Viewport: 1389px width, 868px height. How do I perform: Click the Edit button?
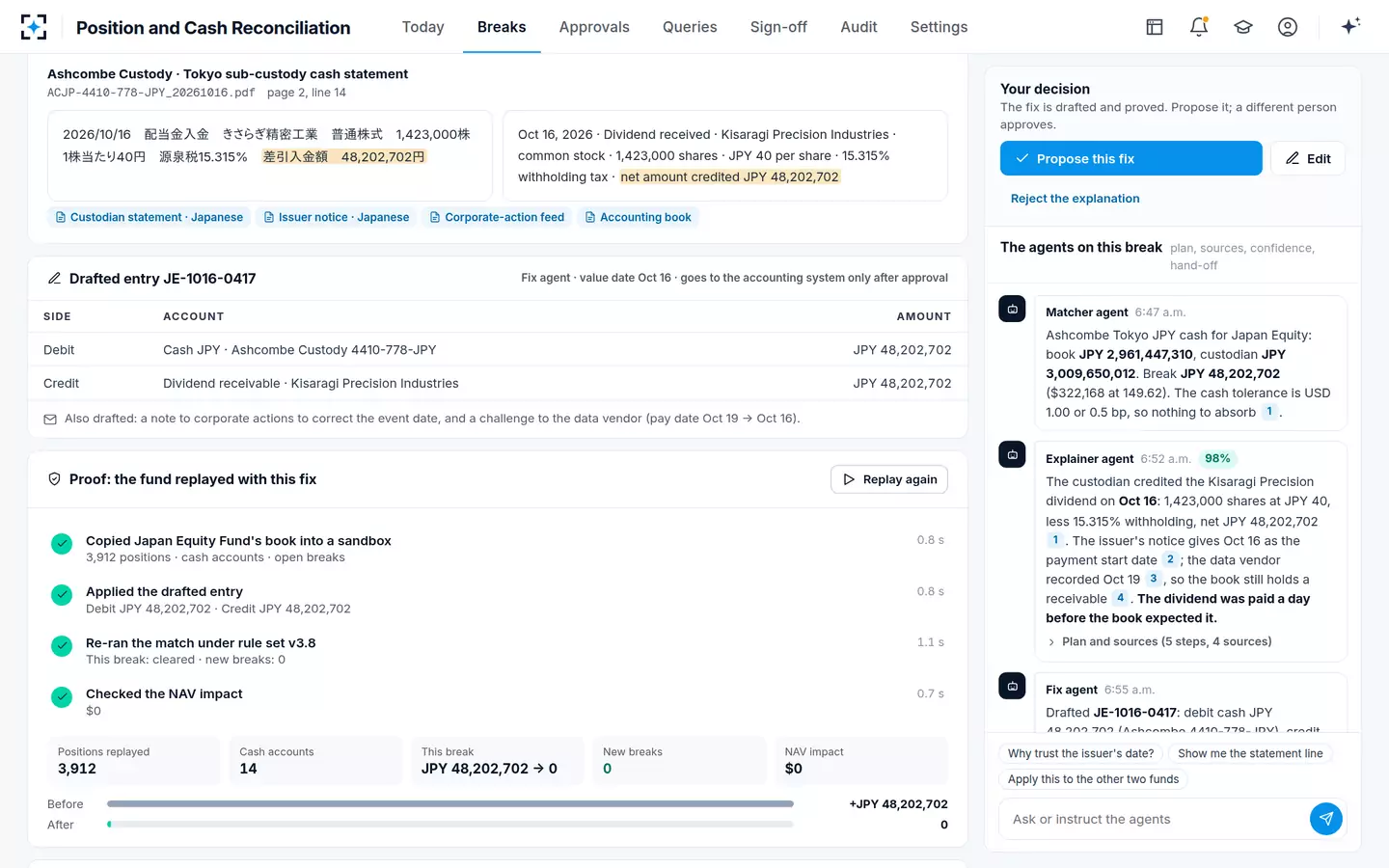coord(1308,158)
